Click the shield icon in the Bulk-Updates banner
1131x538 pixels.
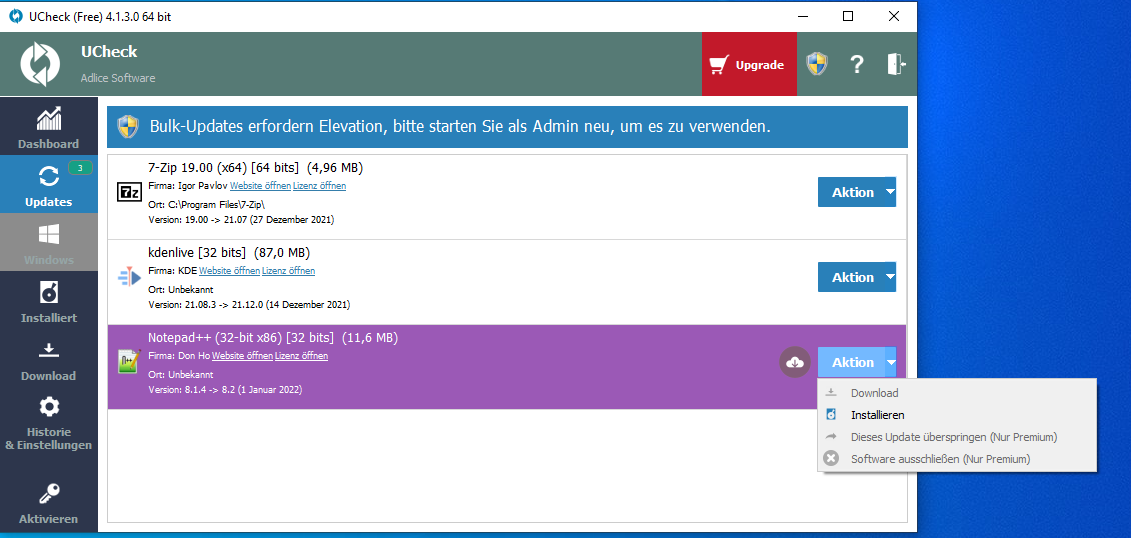click(x=128, y=126)
